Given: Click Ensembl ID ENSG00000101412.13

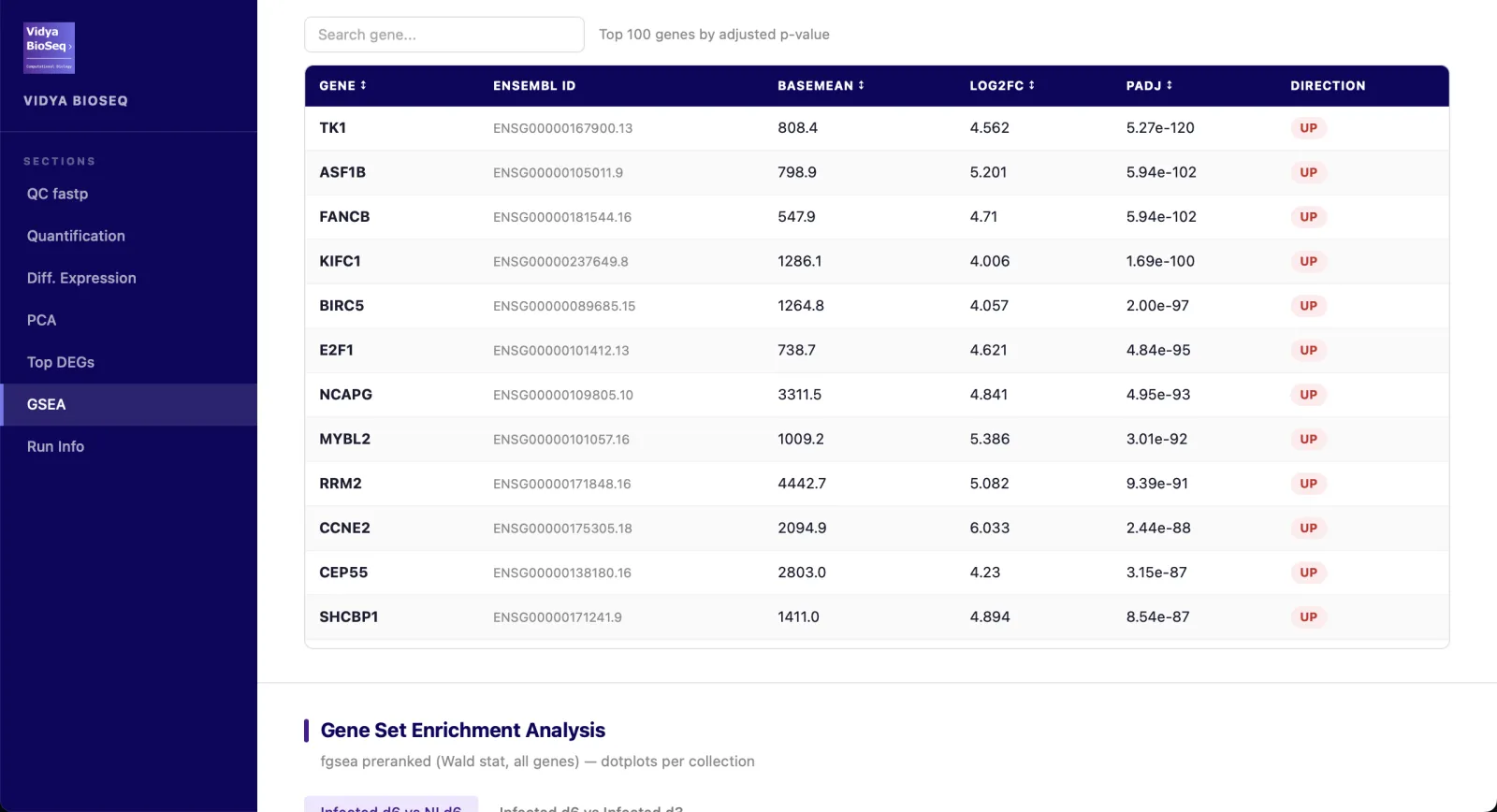Looking at the screenshot, I should coord(561,350).
